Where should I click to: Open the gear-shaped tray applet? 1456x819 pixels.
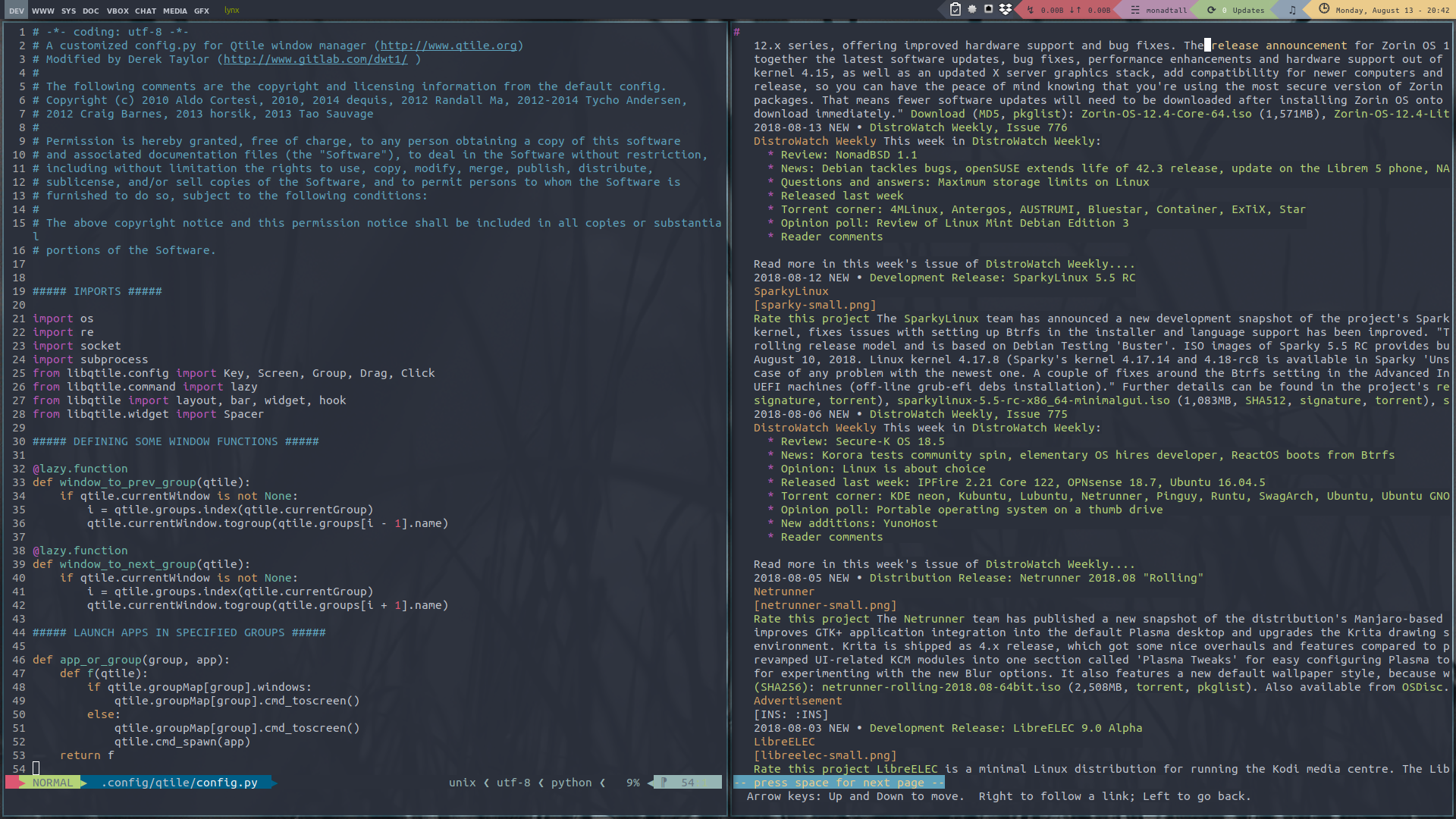coord(972,10)
